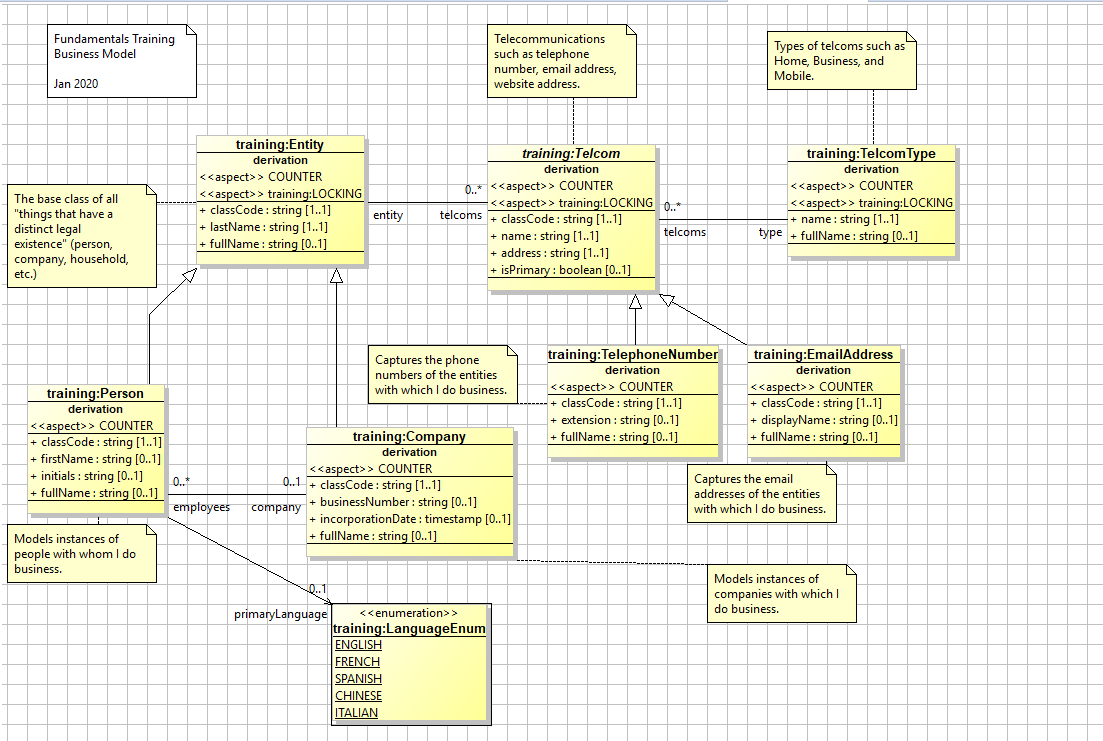This screenshot has height=741, width=1103.
Task: Click the employees association end label
Action: (201, 507)
